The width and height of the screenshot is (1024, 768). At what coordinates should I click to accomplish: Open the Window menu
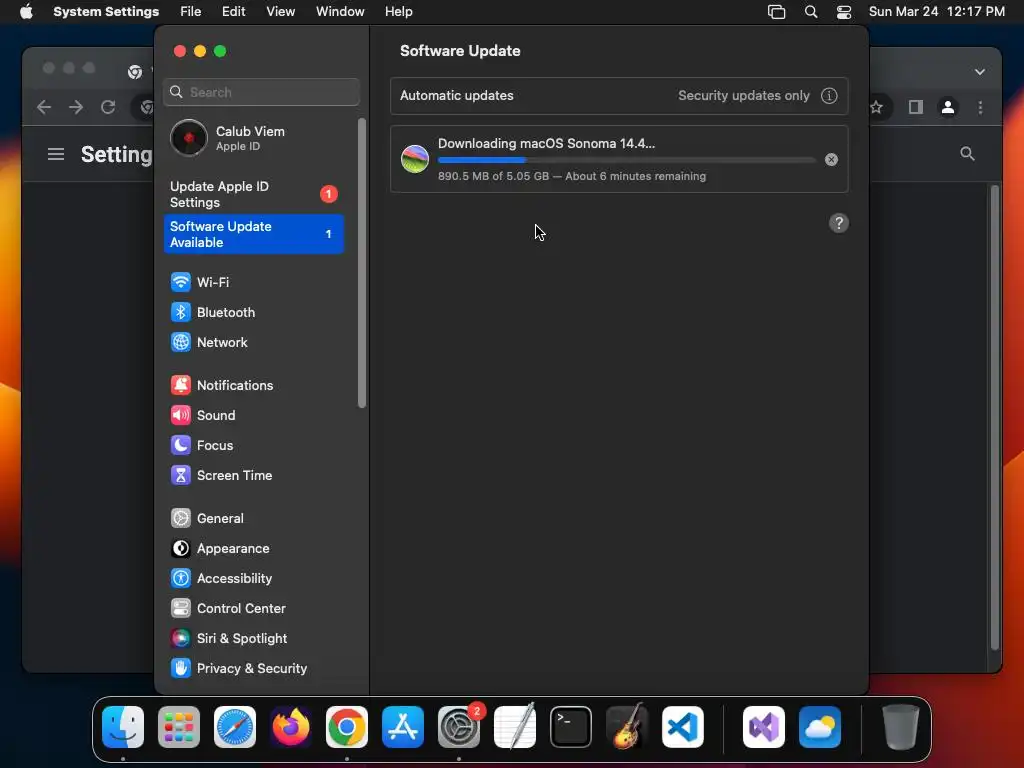point(340,12)
